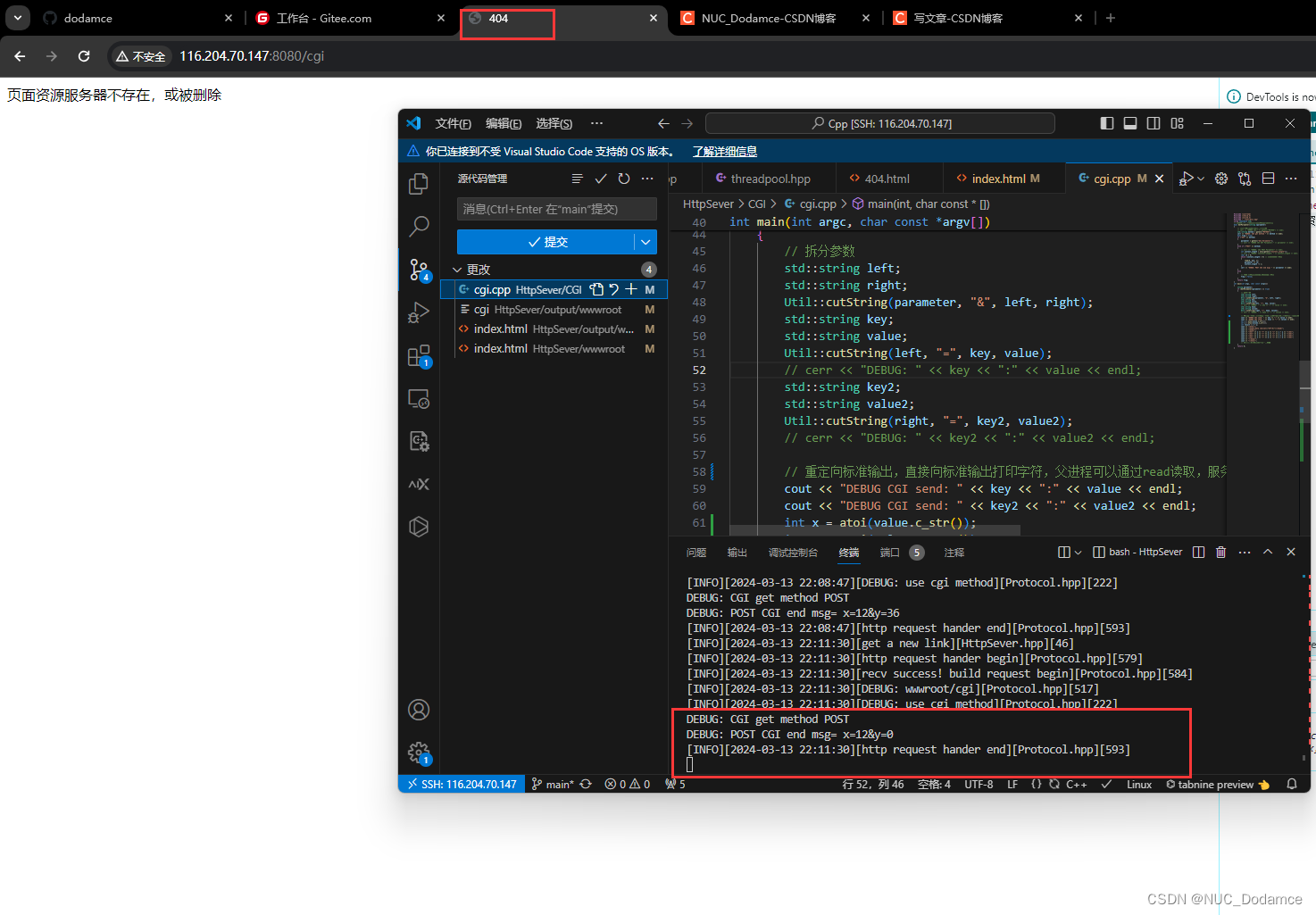Go back in VS Code navigation history
This screenshot has height=915, width=1316.
663,123
